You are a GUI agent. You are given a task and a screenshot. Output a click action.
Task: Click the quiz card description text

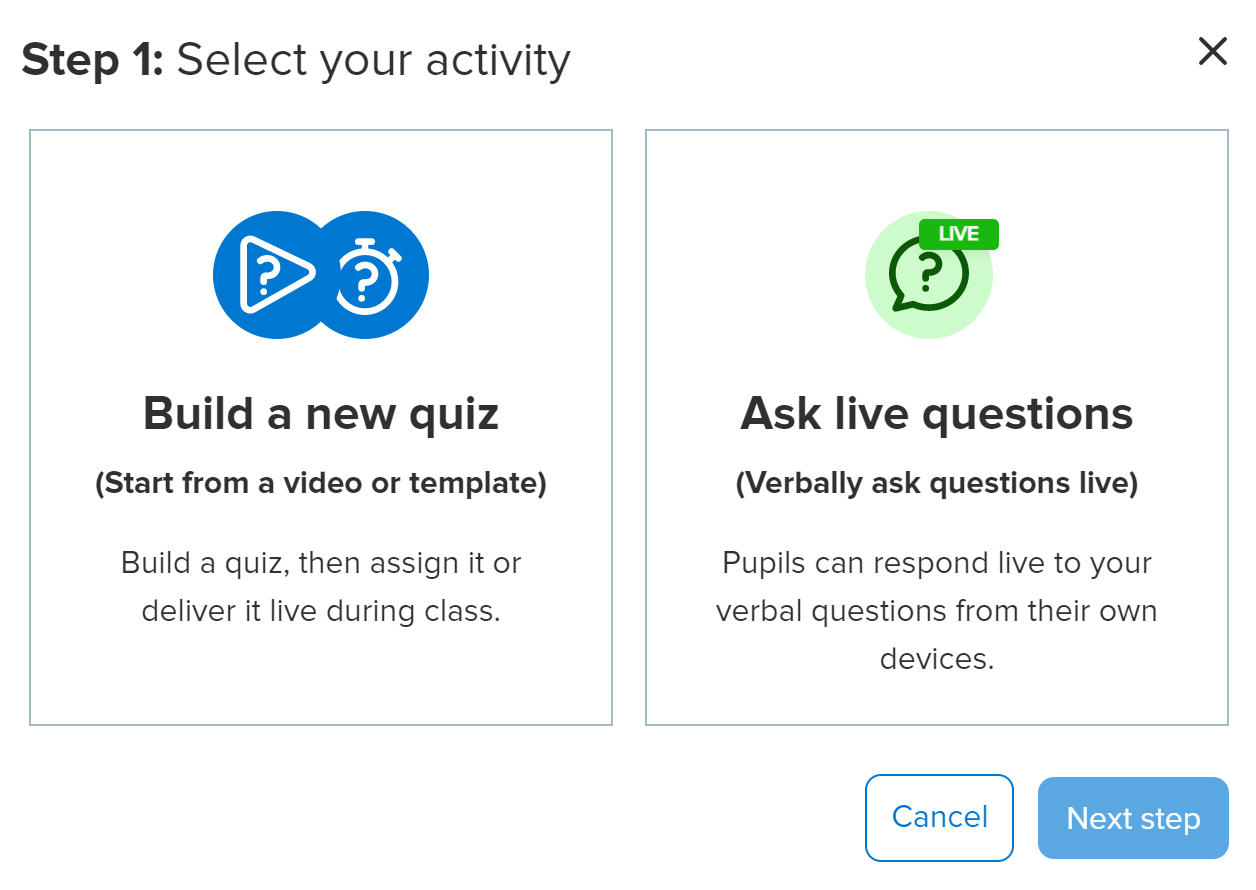pos(320,587)
